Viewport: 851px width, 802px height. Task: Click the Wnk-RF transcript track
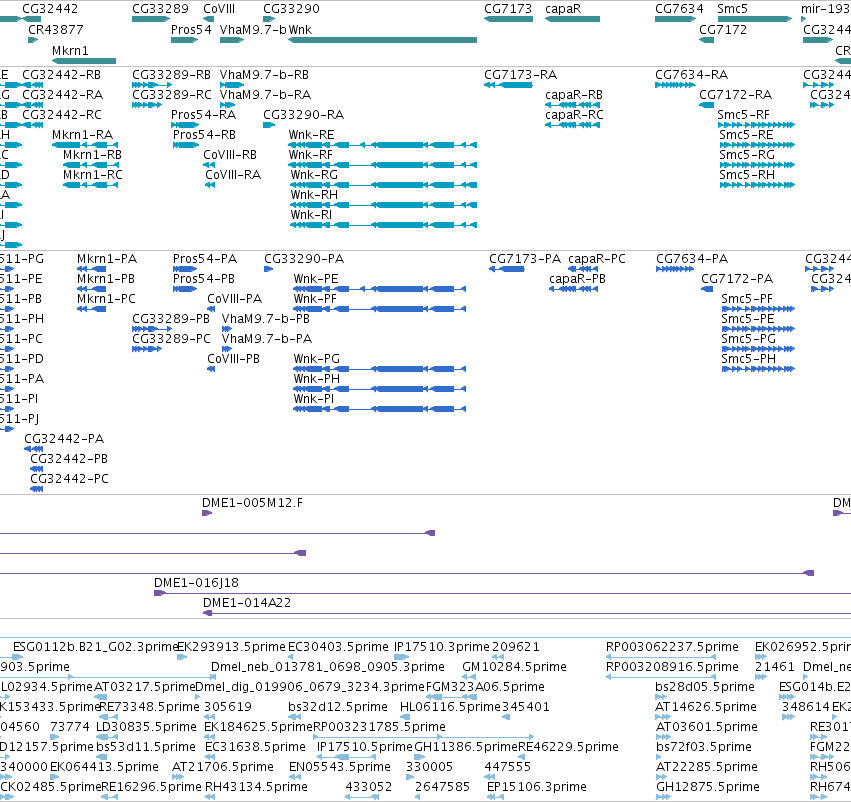click(x=383, y=165)
